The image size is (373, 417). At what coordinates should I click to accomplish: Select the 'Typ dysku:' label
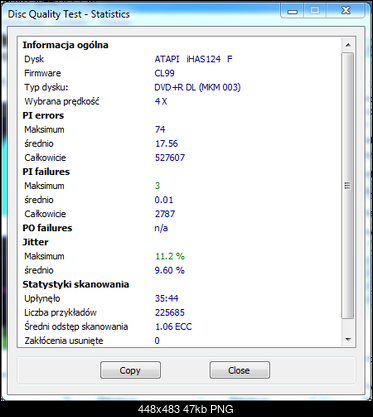[x=46, y=87]
